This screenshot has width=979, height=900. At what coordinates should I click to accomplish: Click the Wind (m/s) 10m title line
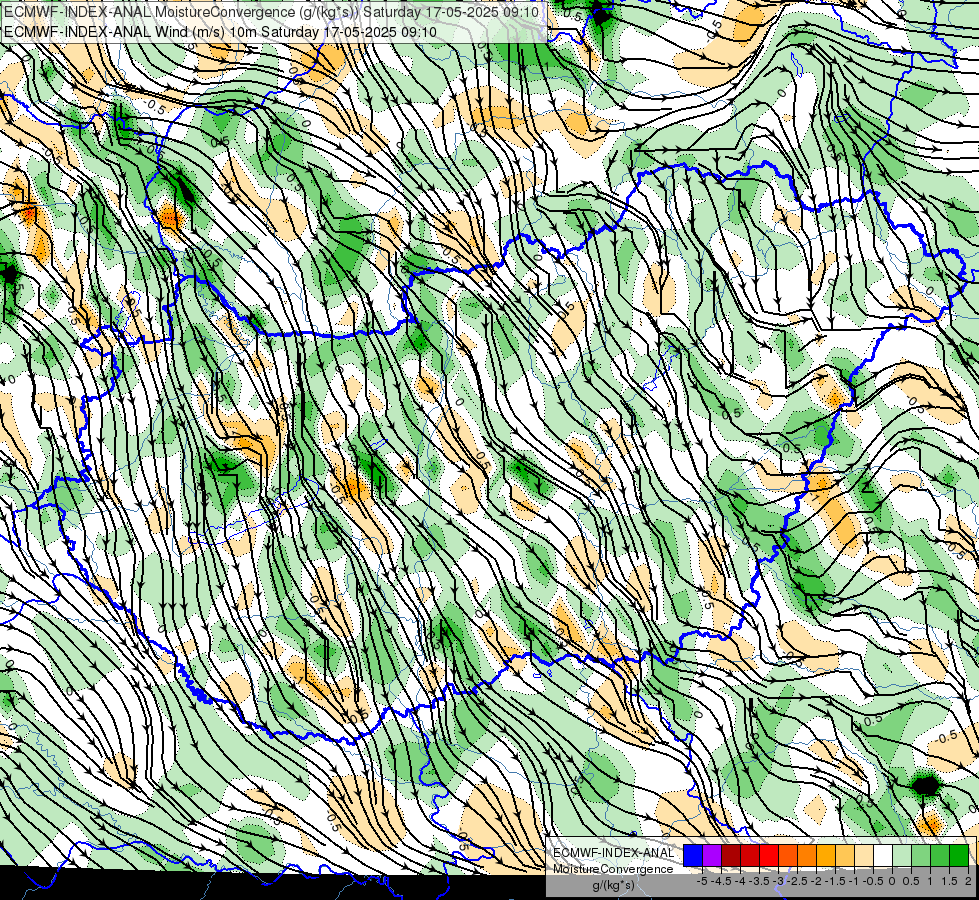coord(220,31)
